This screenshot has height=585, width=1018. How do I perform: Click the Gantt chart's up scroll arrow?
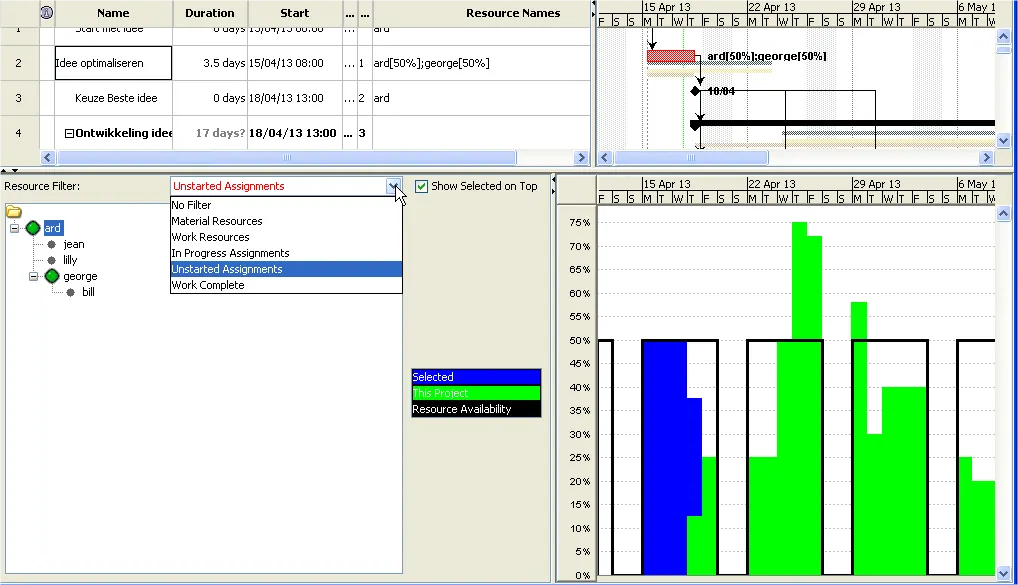[1003, 36]
